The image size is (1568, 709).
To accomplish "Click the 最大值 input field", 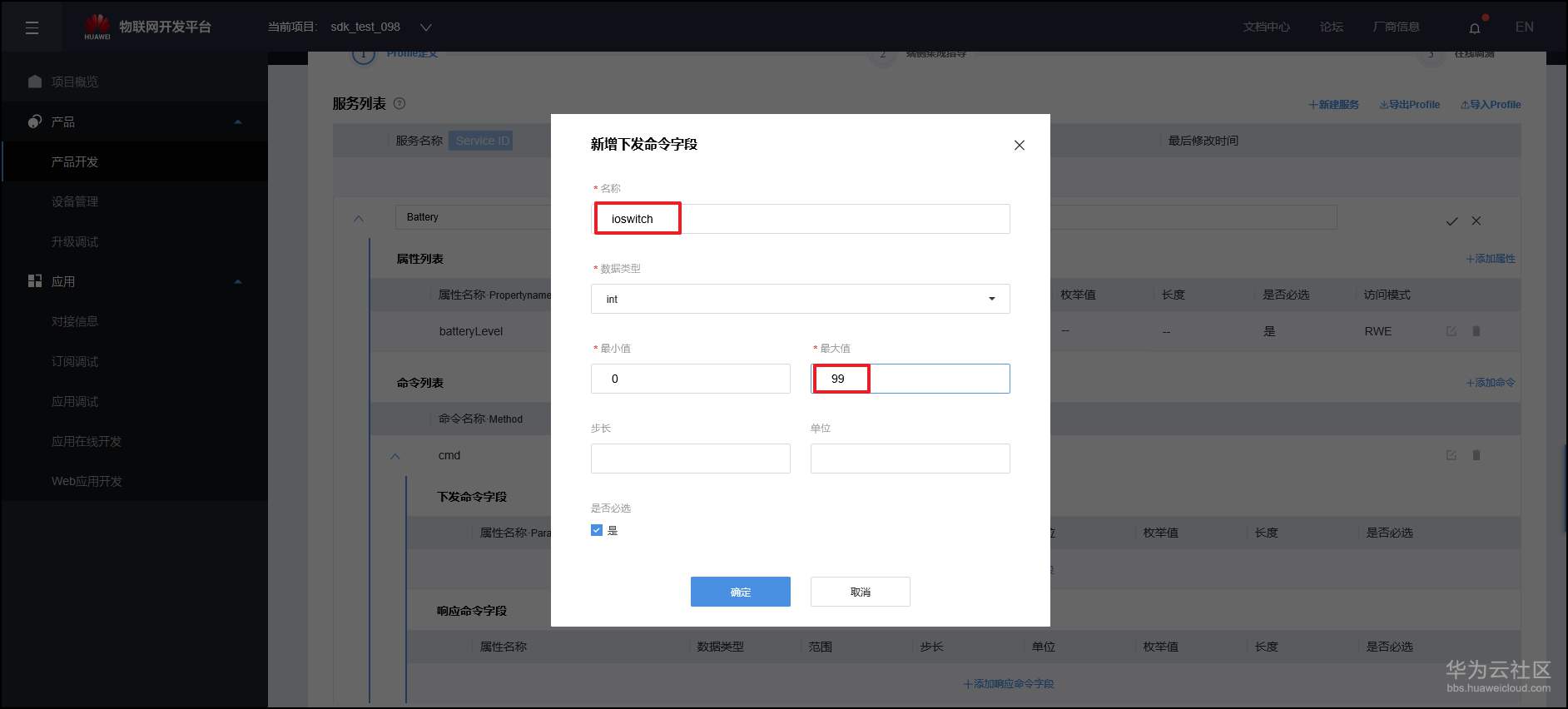I will point(911,379).
